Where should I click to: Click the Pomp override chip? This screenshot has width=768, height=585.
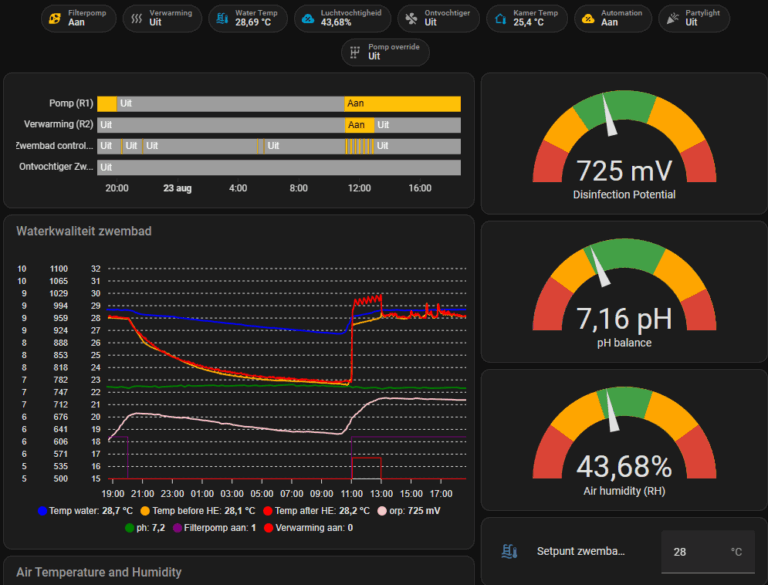pos(386,52)
